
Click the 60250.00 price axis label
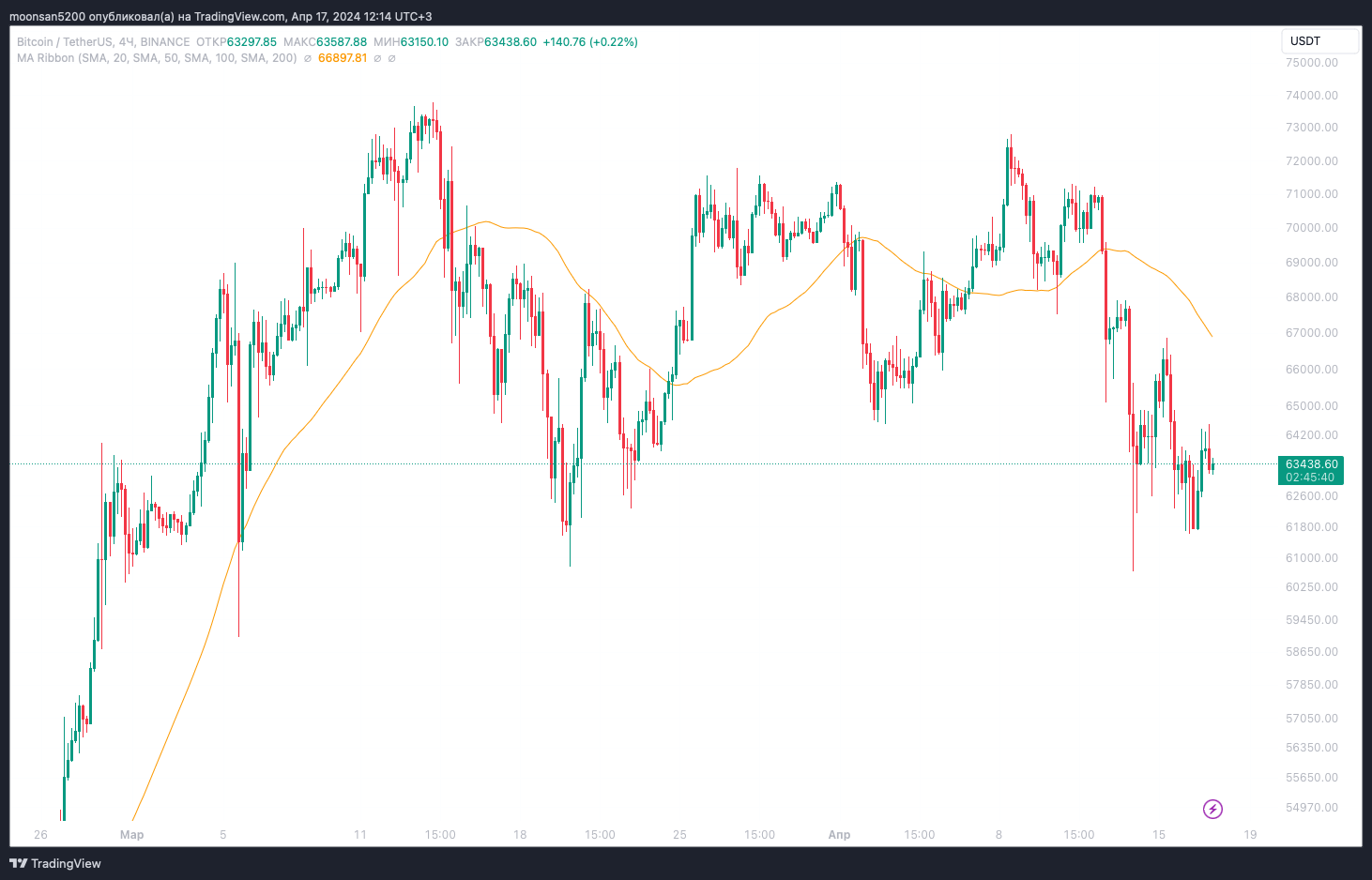click(1312, 587)
